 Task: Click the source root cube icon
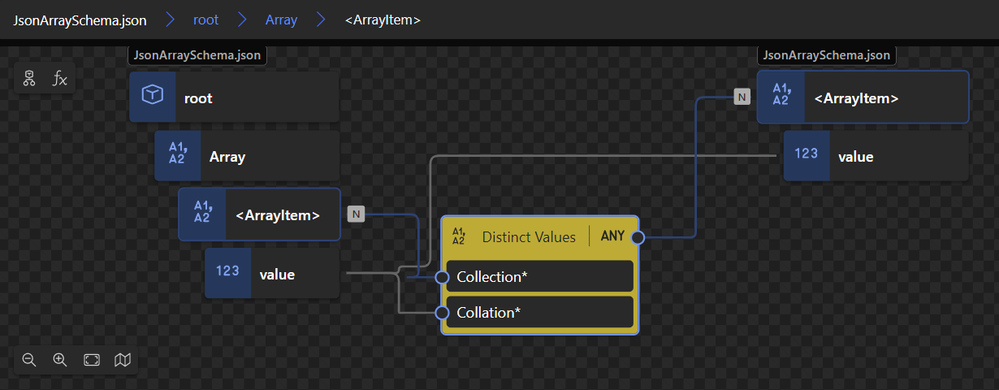(x=152, y=97)
